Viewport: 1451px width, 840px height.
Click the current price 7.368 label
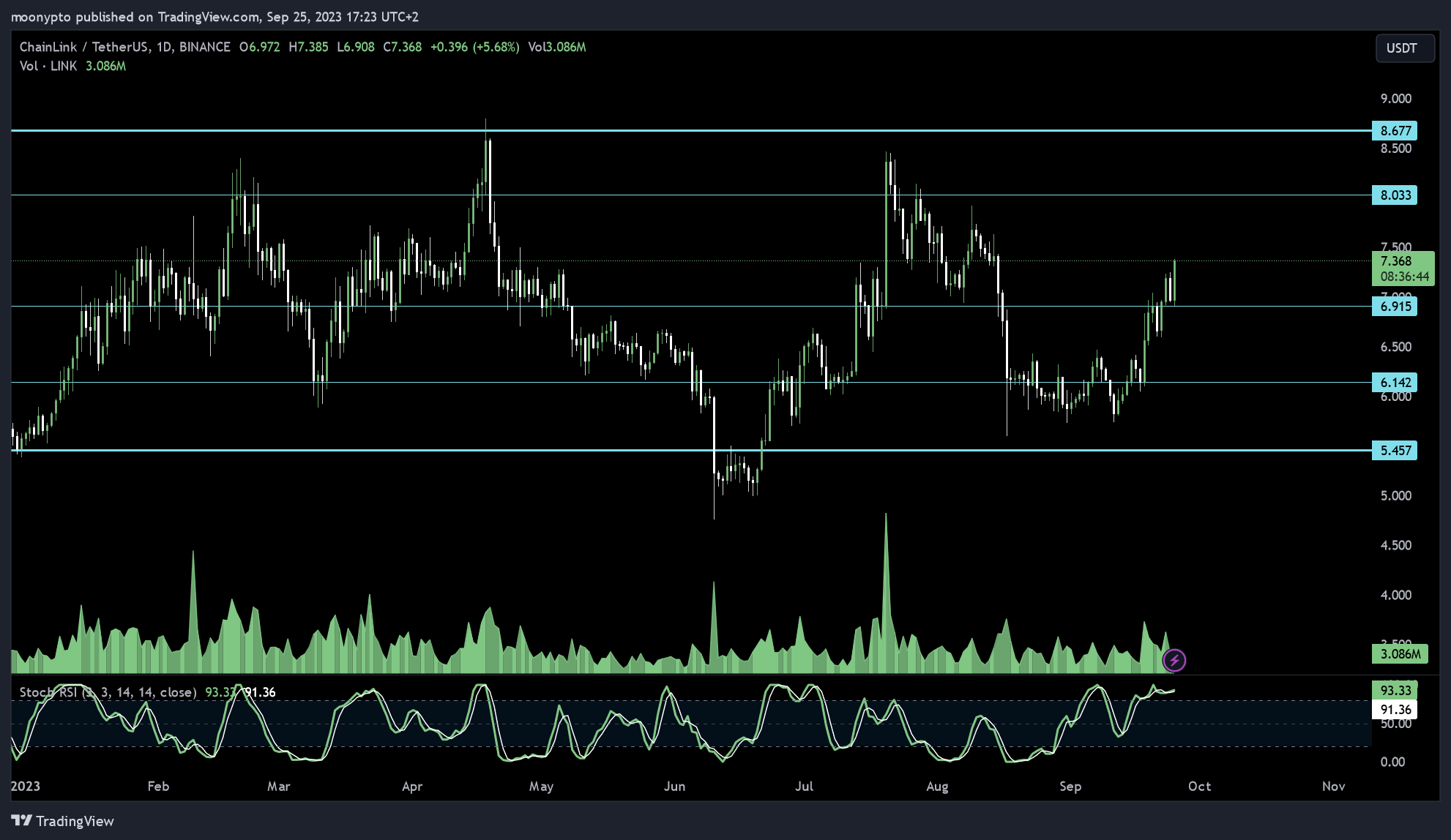click(x=1396, y=261)
